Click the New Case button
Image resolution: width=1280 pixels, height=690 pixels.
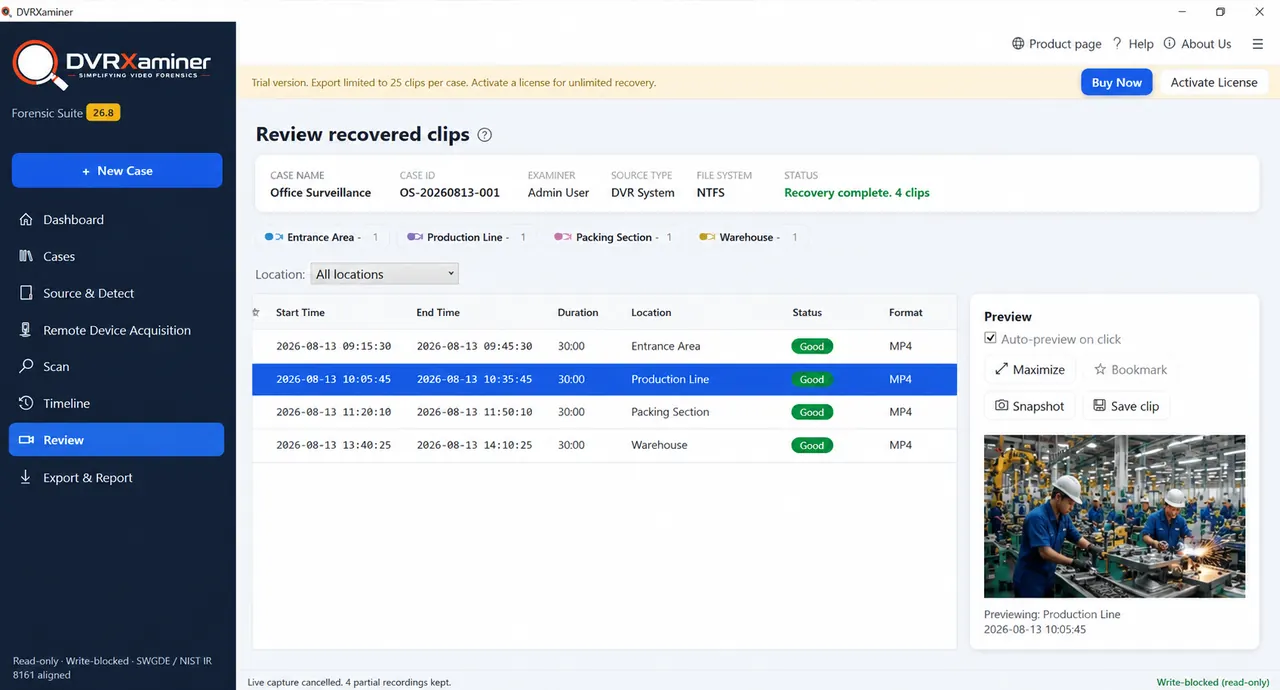pos(117,171)
